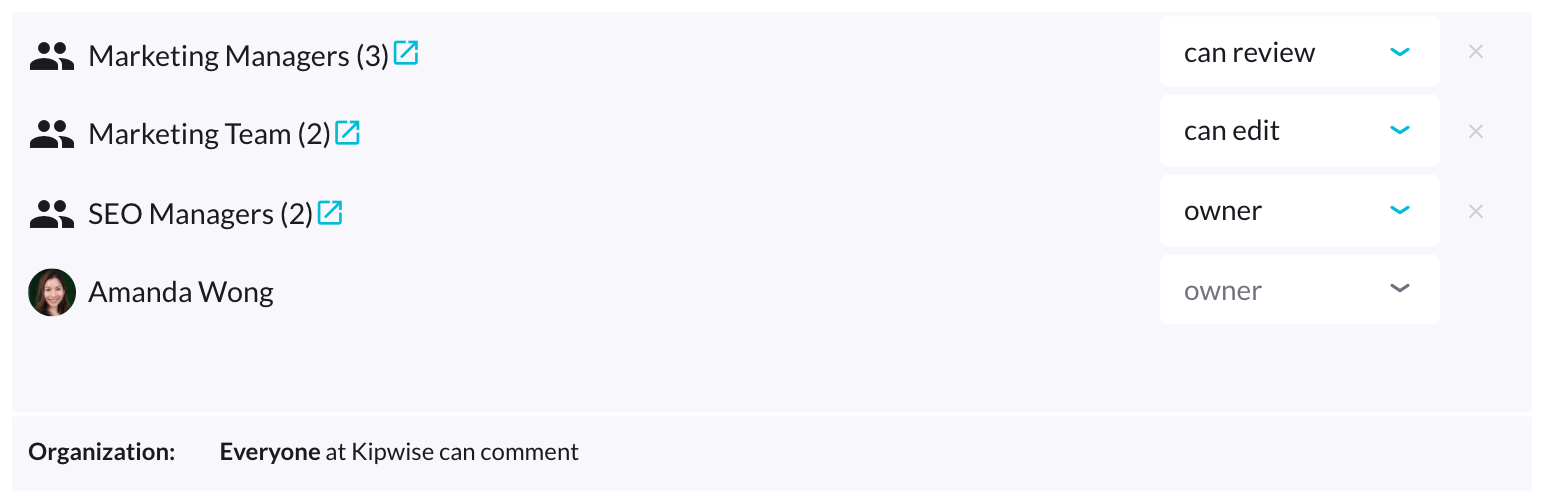This screenshot has width=1544, height=500.
Task: Open Marketing Managers group external link icon
Action: (406, 53)
